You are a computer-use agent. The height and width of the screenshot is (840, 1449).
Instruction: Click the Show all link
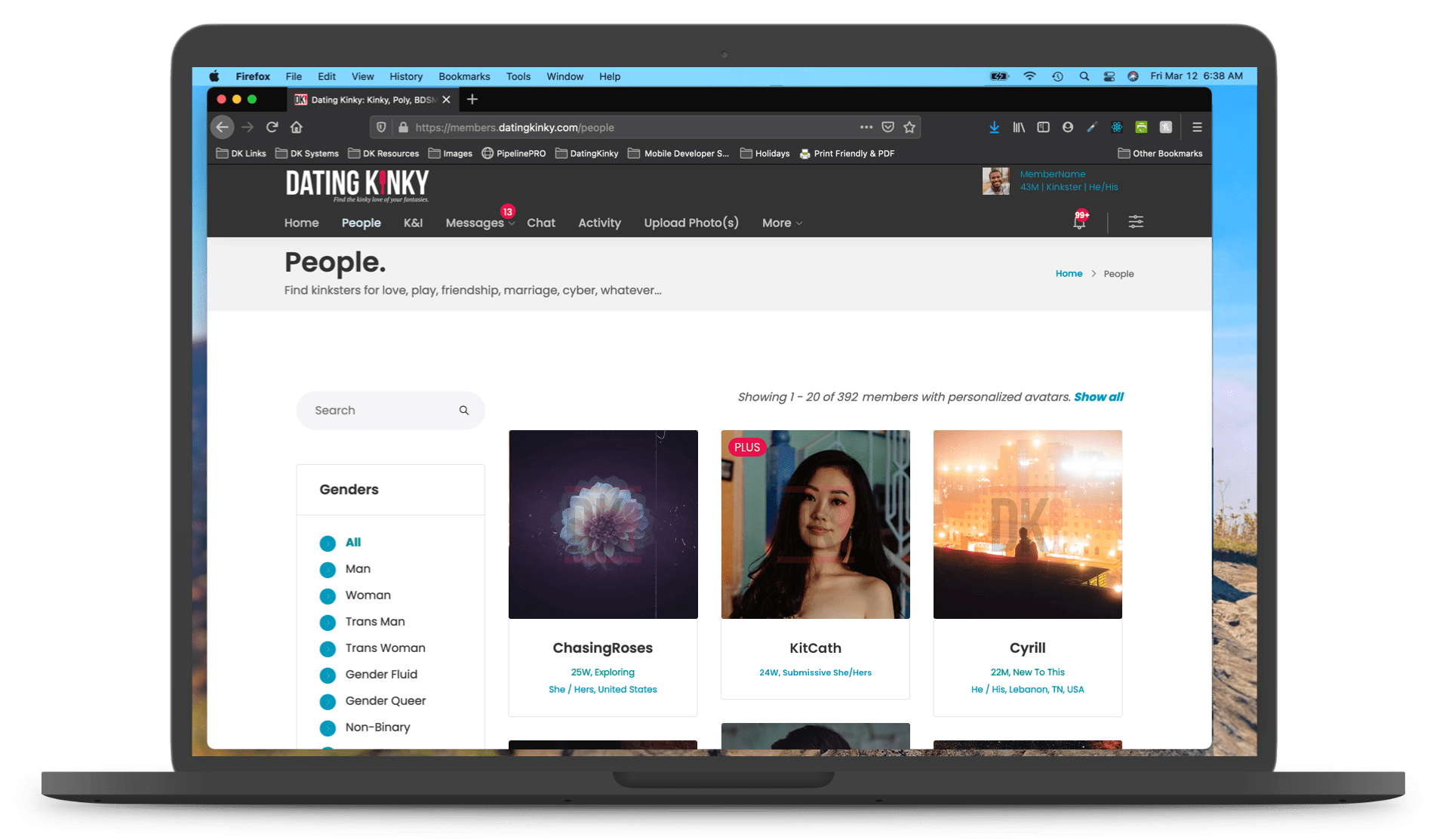pos(1098,397)
